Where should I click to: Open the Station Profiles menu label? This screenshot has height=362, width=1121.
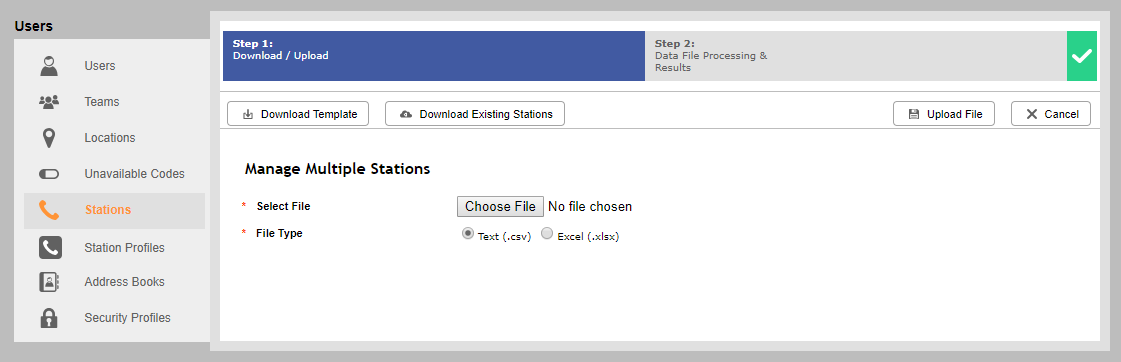pos(124,248)
